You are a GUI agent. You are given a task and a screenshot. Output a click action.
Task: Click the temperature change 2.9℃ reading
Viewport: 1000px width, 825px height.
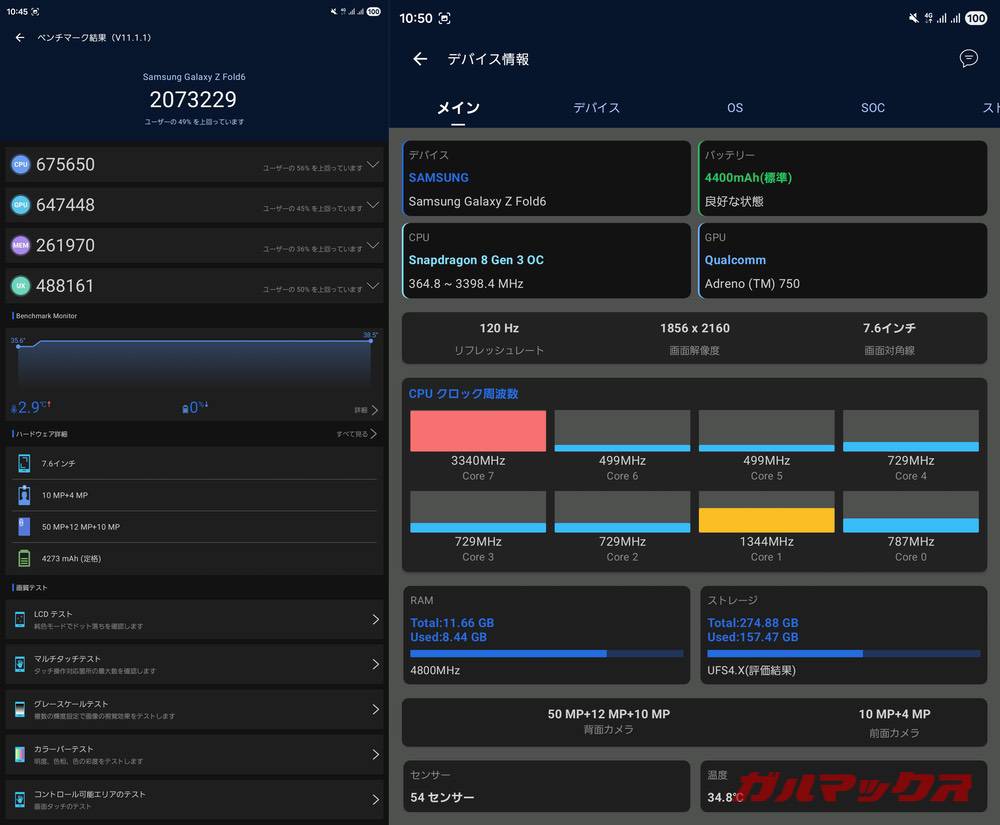coord(31,407)
